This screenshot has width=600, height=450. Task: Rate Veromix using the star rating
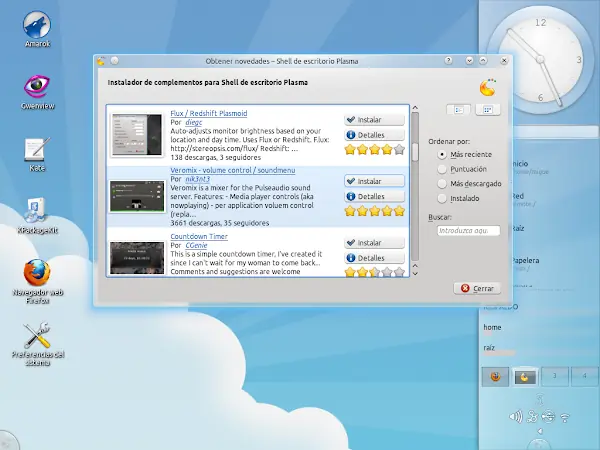(x=375, y=211)
